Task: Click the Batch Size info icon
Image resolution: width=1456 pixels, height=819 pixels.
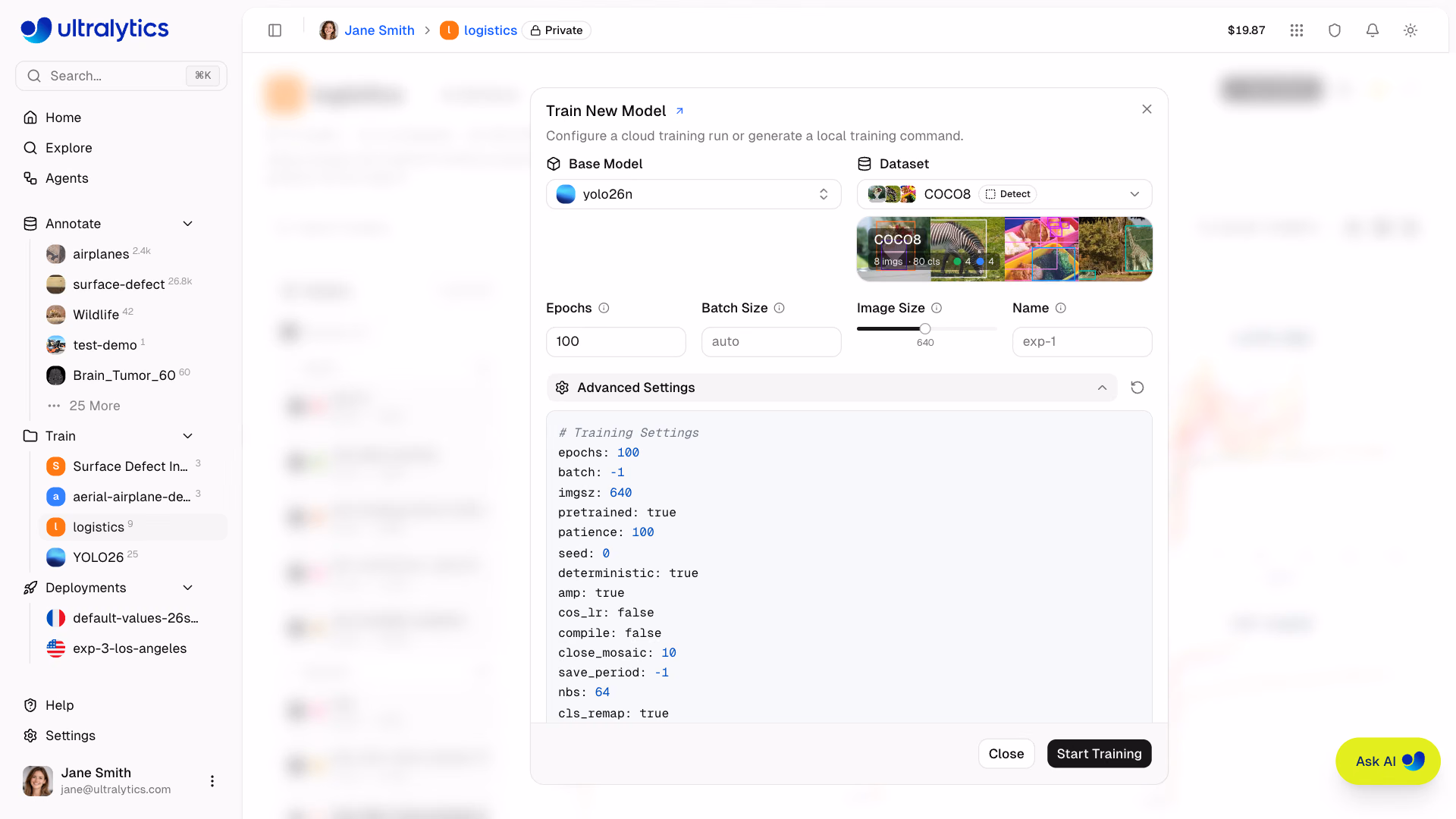Action: (x=779, y=308)
